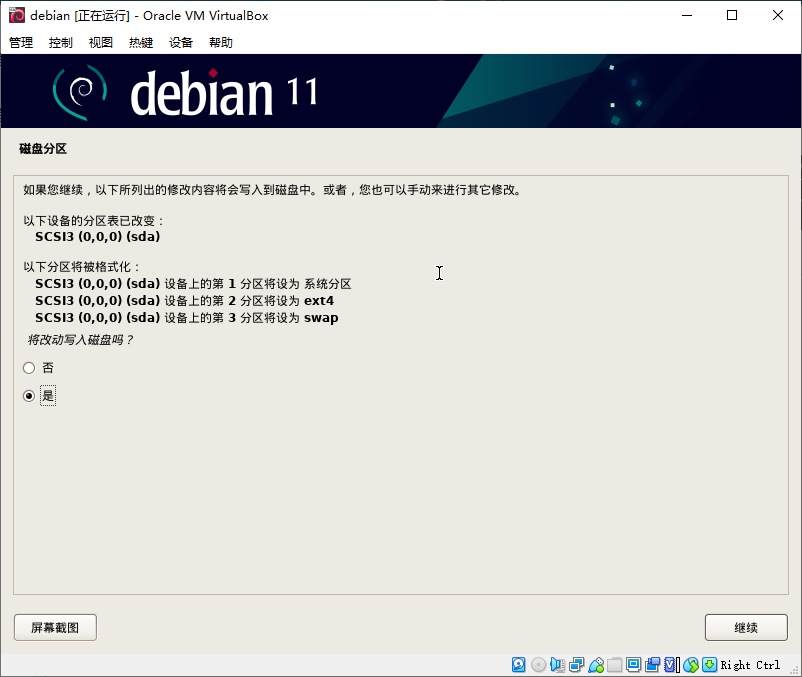Open the 控制 menu

(61, 42)
